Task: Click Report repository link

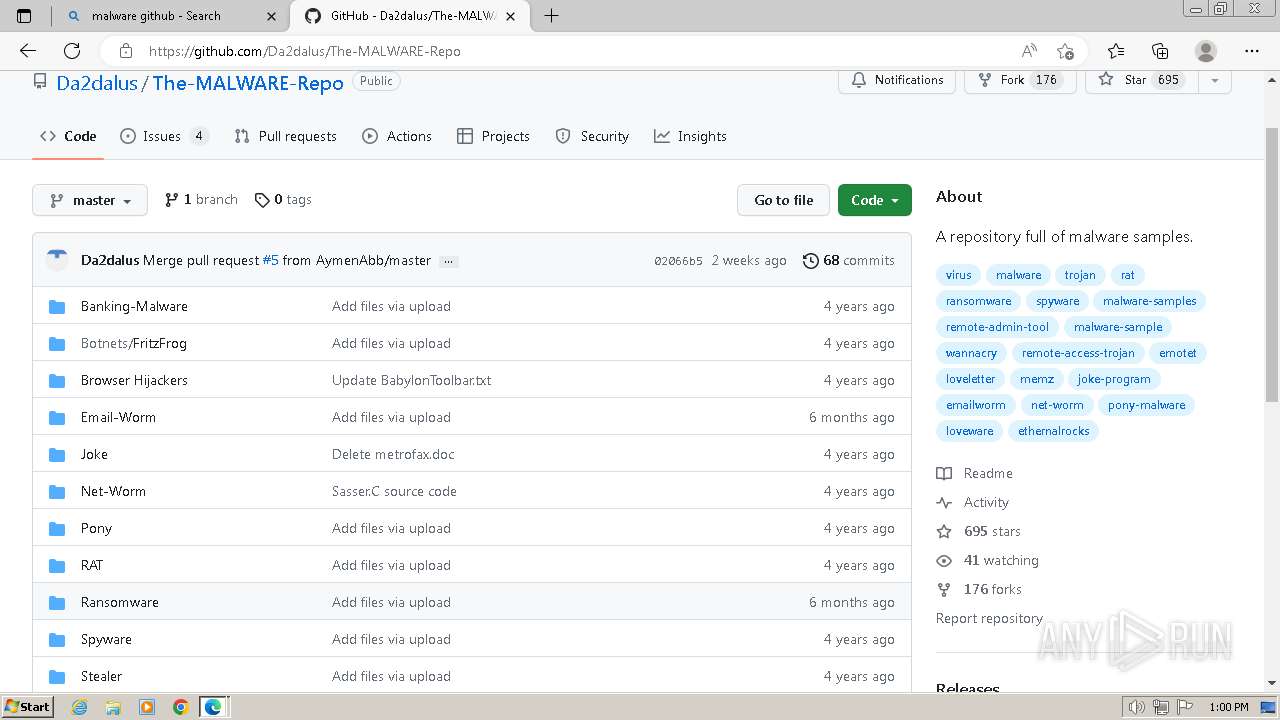Action: point(989,618)
